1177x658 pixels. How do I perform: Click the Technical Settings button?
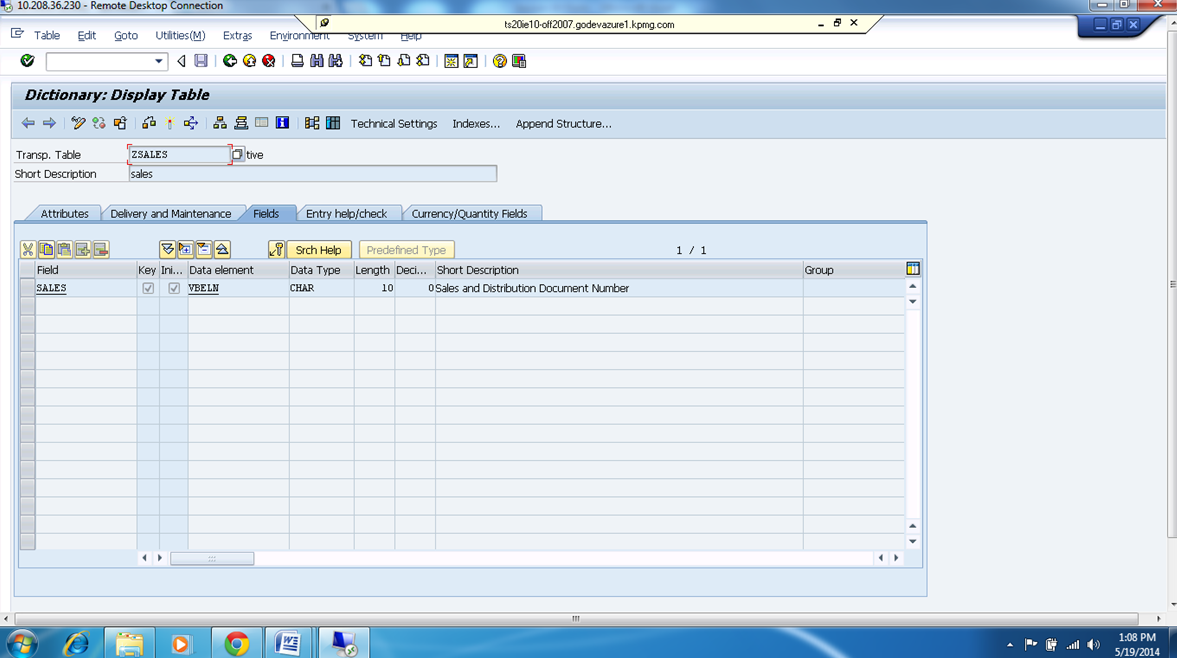(393, 124)
